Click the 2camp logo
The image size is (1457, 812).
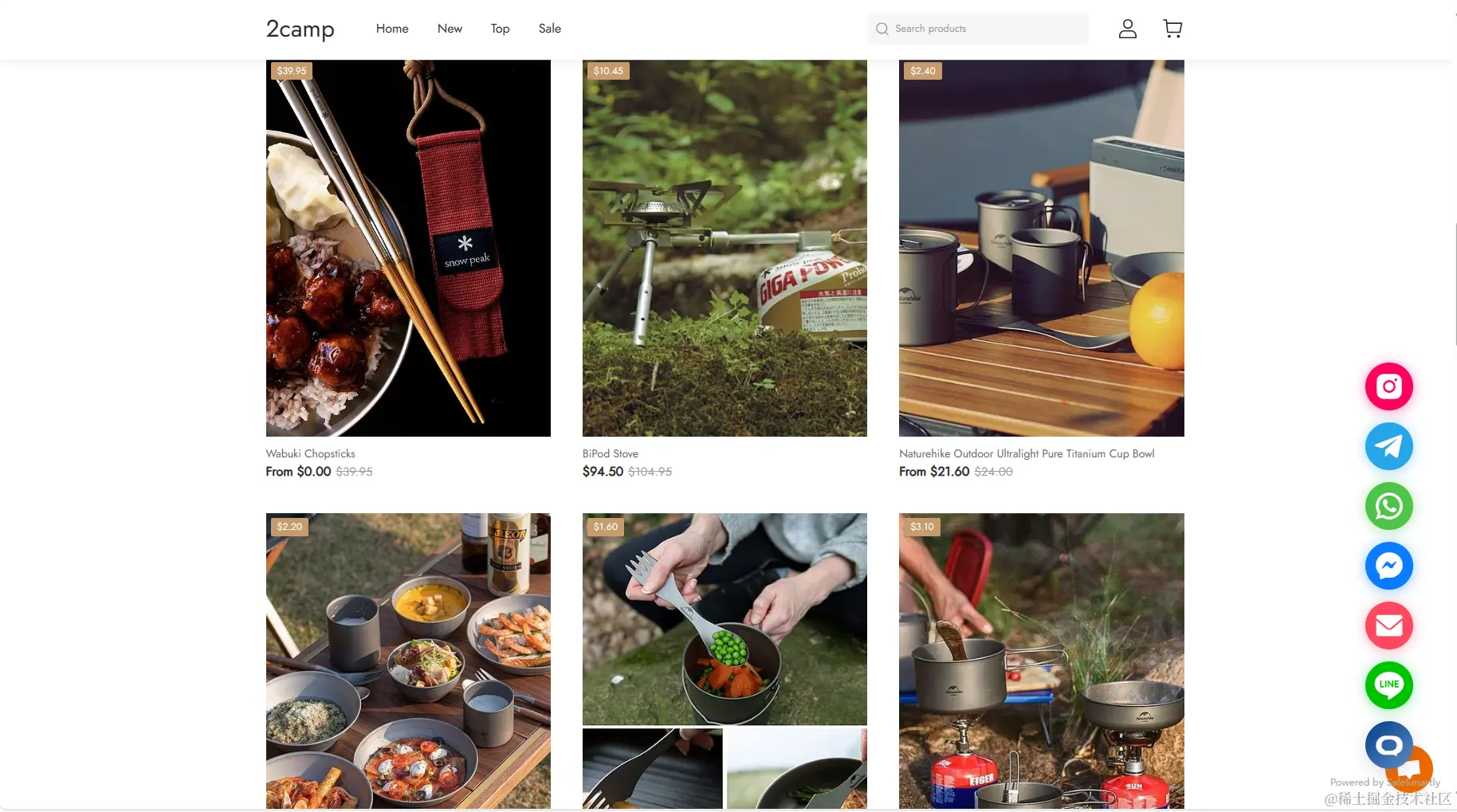(300, 29)
